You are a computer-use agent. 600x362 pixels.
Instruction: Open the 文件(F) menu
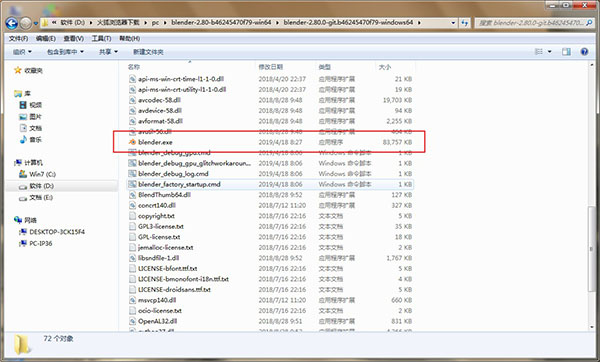pyautogui.click(x=18, y=39)
